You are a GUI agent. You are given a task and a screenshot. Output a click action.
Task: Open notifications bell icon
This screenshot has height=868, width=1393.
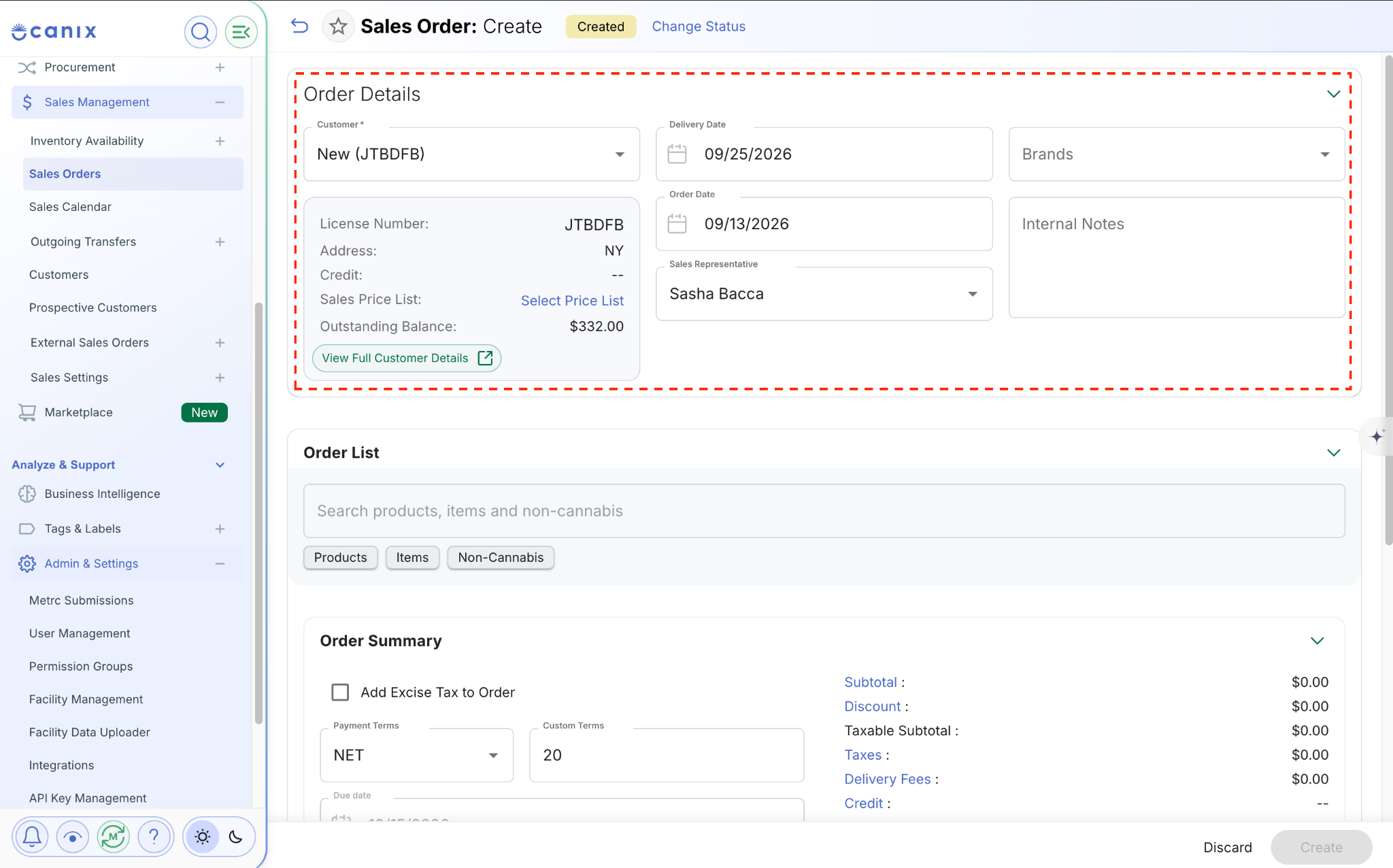[x=32, y=836]
